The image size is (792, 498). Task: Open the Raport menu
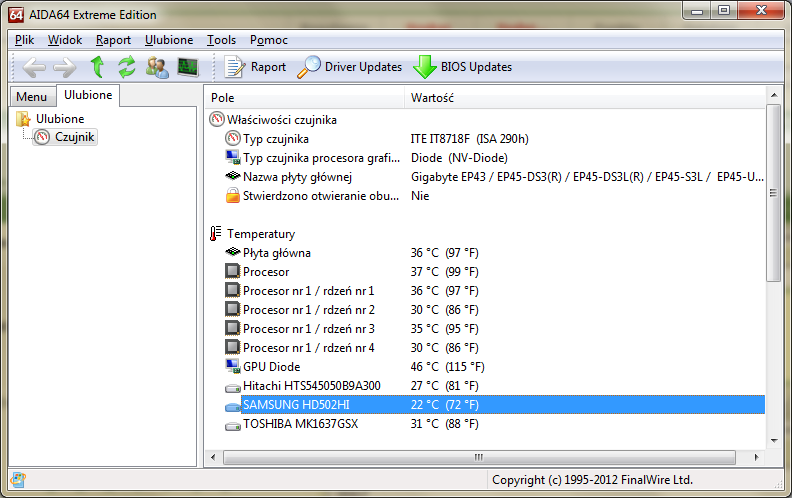[x=113, y=40]
